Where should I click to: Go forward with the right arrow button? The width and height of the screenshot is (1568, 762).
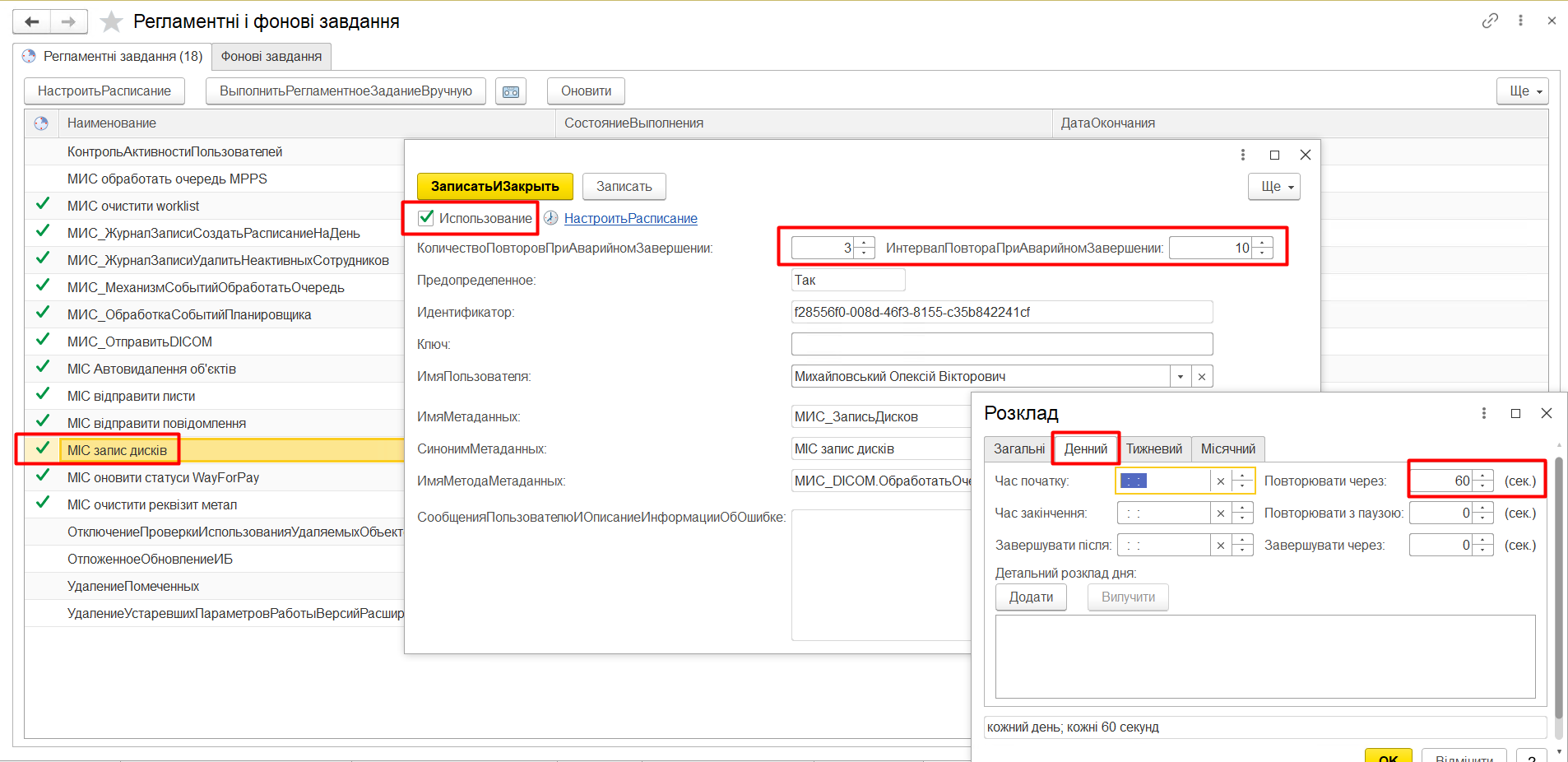click(x=68, y=22)
